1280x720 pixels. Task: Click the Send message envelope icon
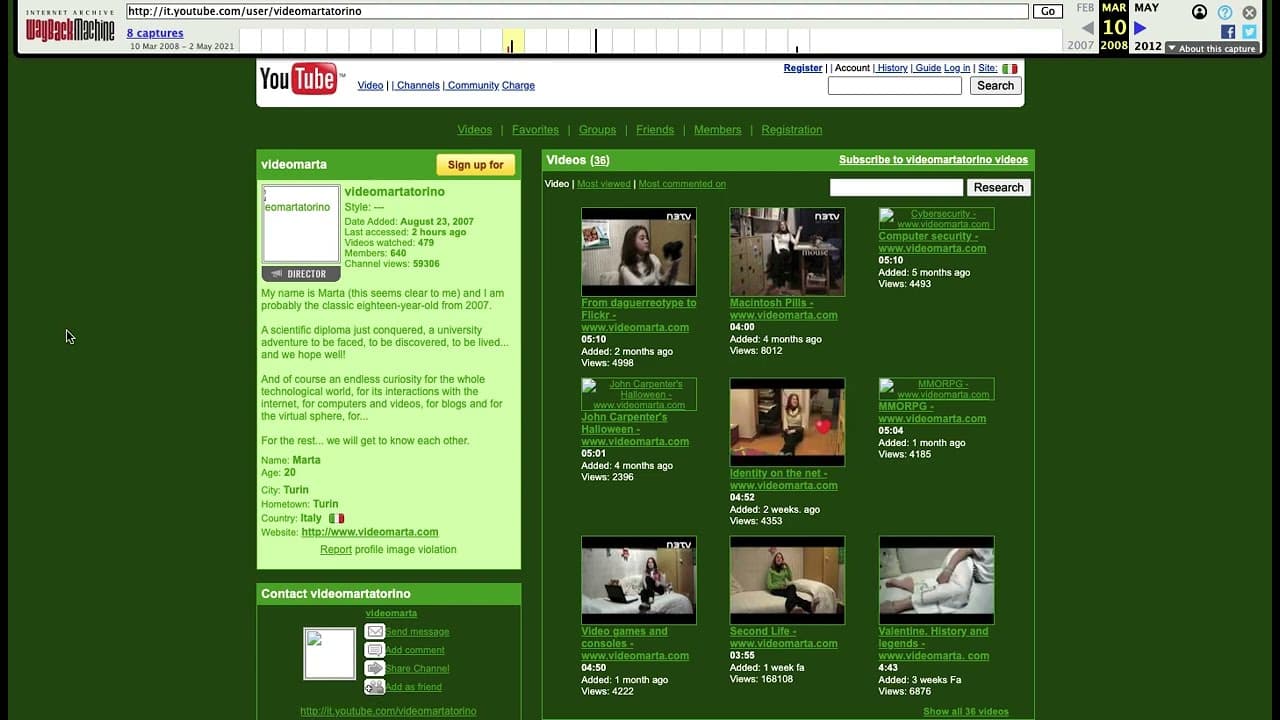tap(375, 631)
